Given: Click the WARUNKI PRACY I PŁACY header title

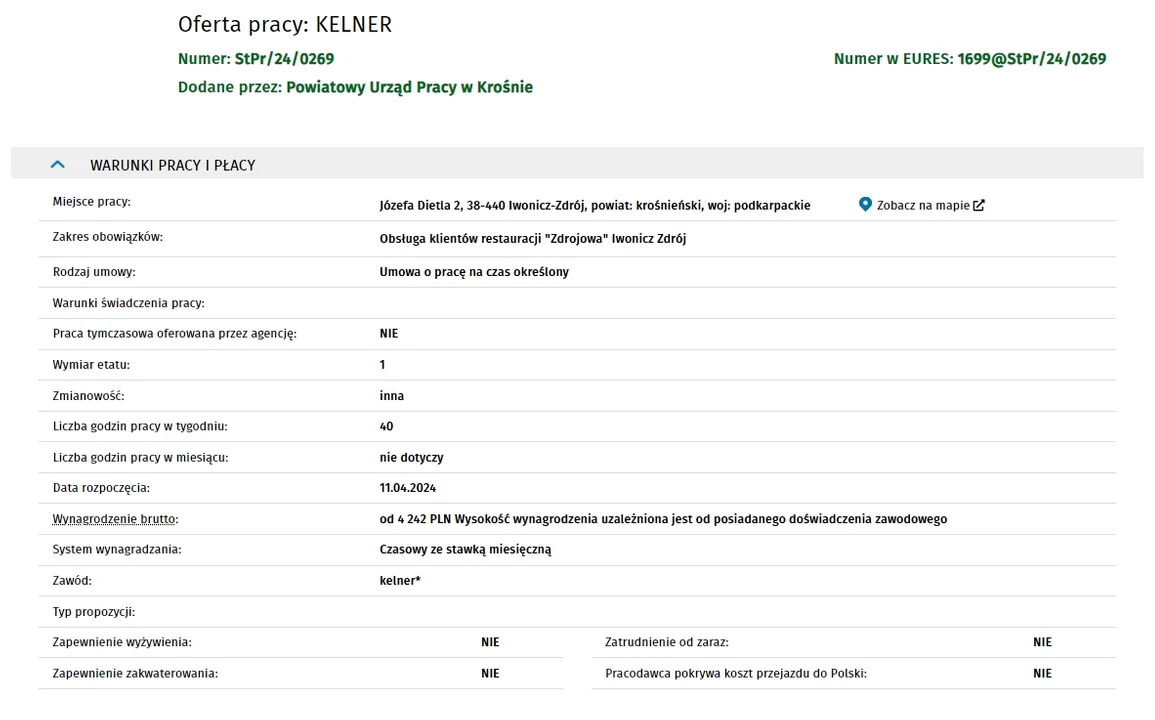Looking at the screenshot, I should [172, 165].
